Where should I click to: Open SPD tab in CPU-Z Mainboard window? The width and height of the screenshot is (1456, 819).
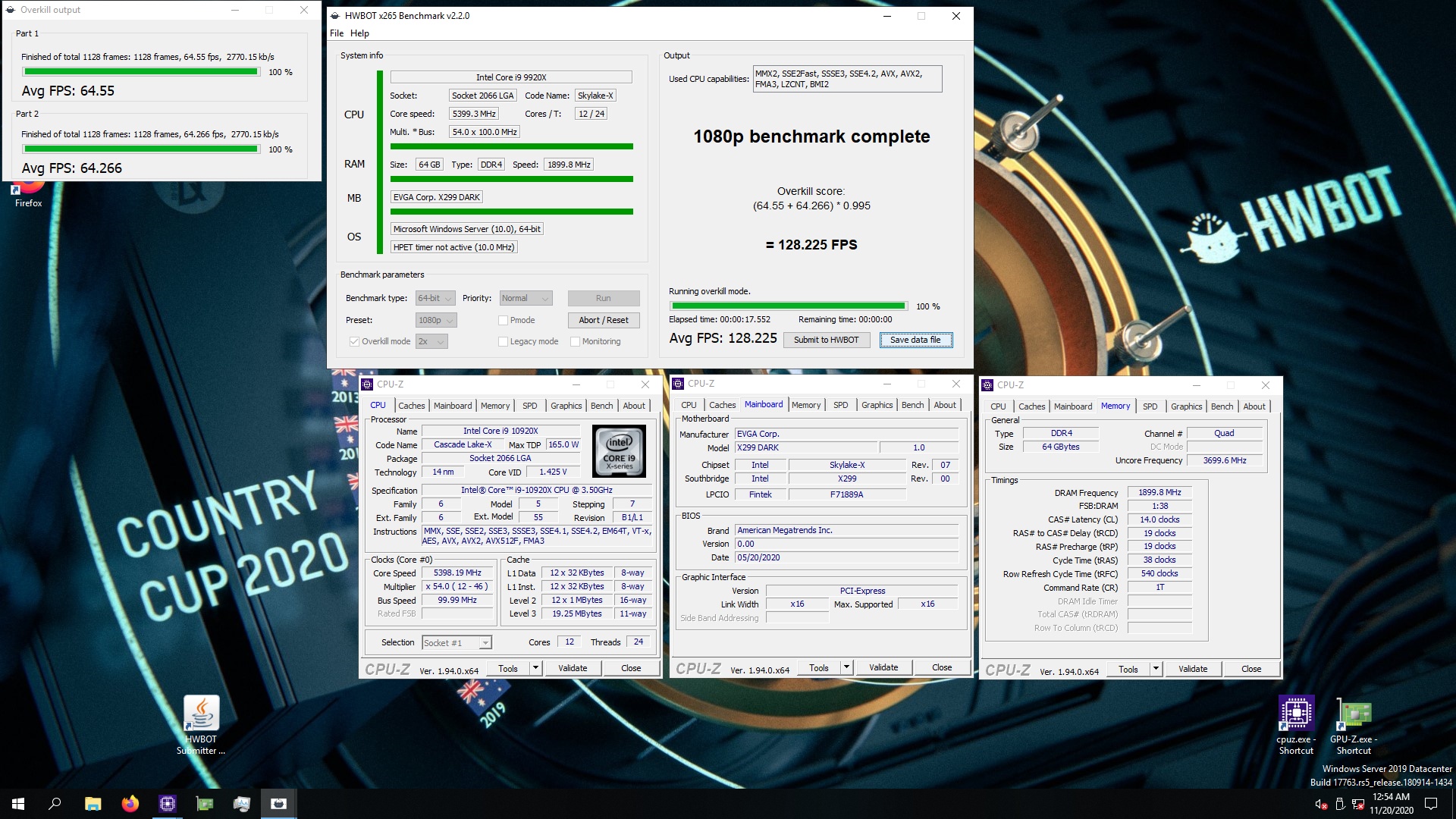coord(840,405)
